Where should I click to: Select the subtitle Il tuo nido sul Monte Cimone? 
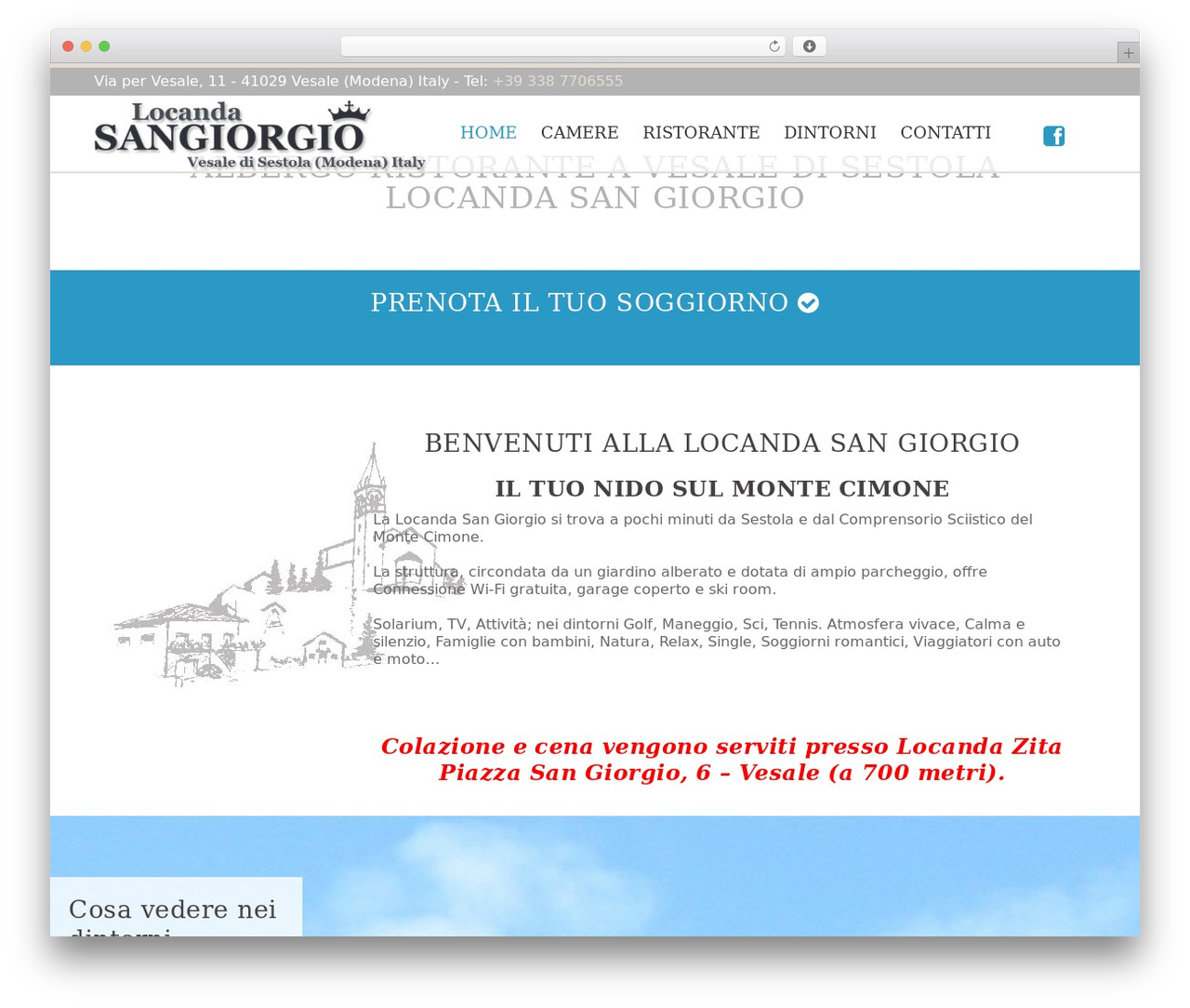pyautogui.click(x=722, y=488)
